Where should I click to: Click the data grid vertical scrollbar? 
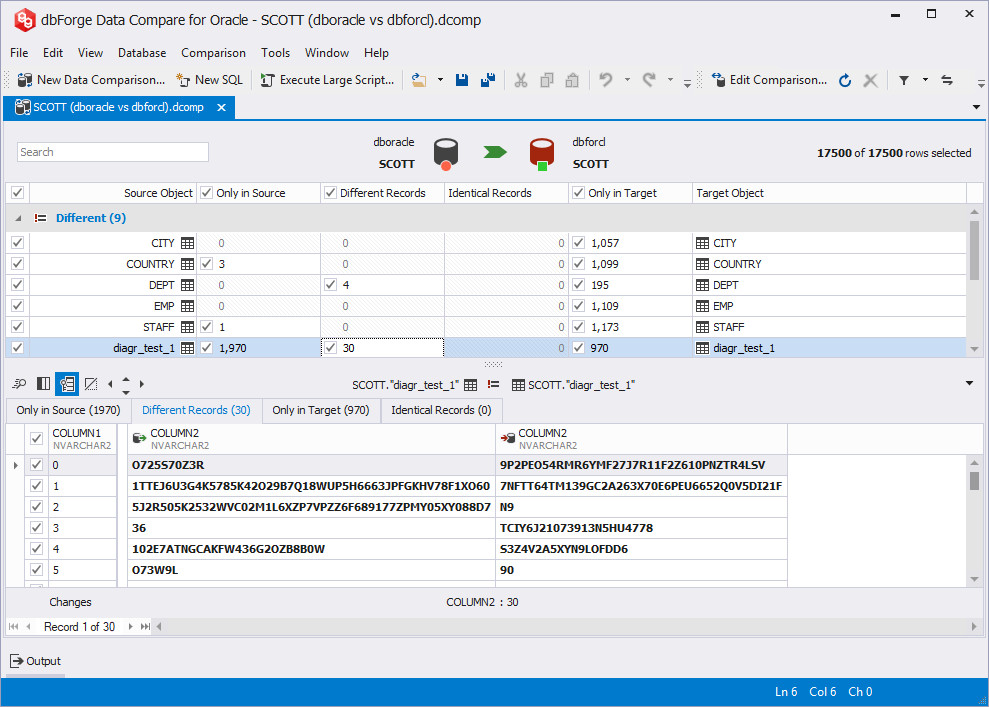pyautogui.click(x=974, y=479)
